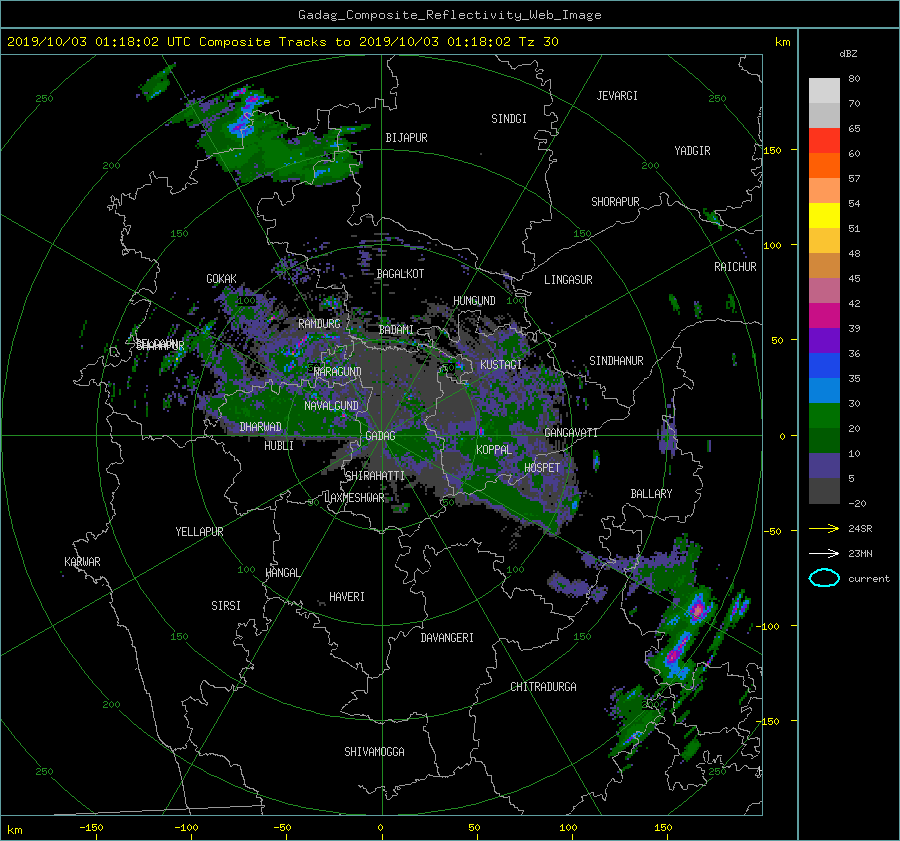Click the KARWAR city label
900x841 pixels.
pos(82,562)
